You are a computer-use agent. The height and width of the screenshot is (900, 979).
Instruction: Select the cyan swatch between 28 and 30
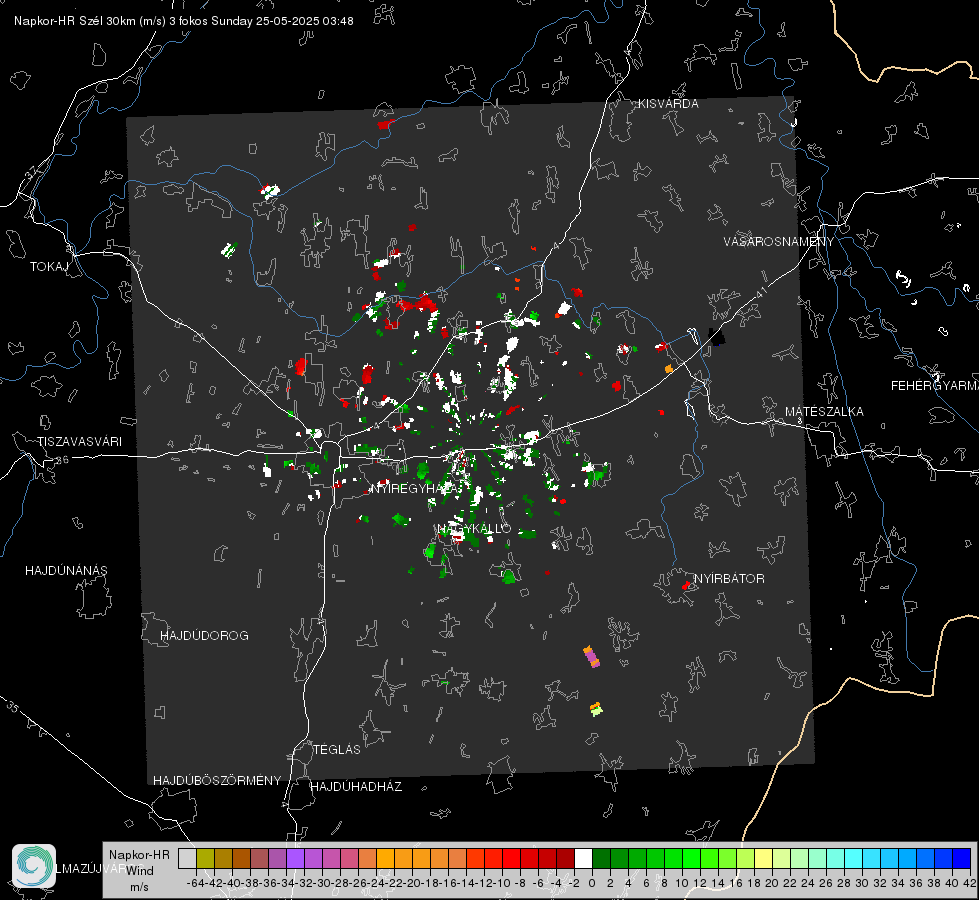[x=854, y=858]
